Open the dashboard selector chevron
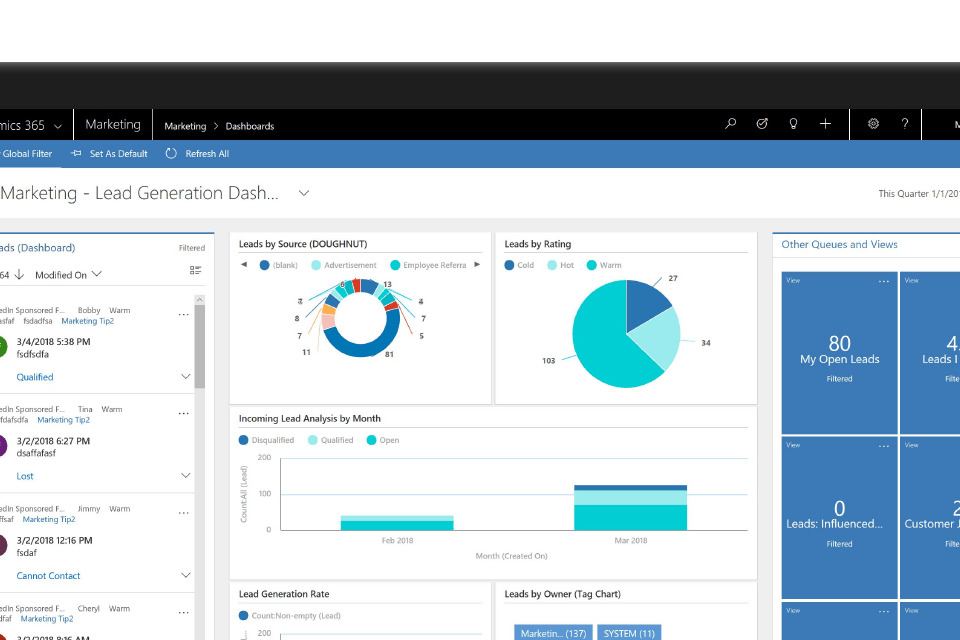This screenshot has height=640, width=960. pos(304,193)
